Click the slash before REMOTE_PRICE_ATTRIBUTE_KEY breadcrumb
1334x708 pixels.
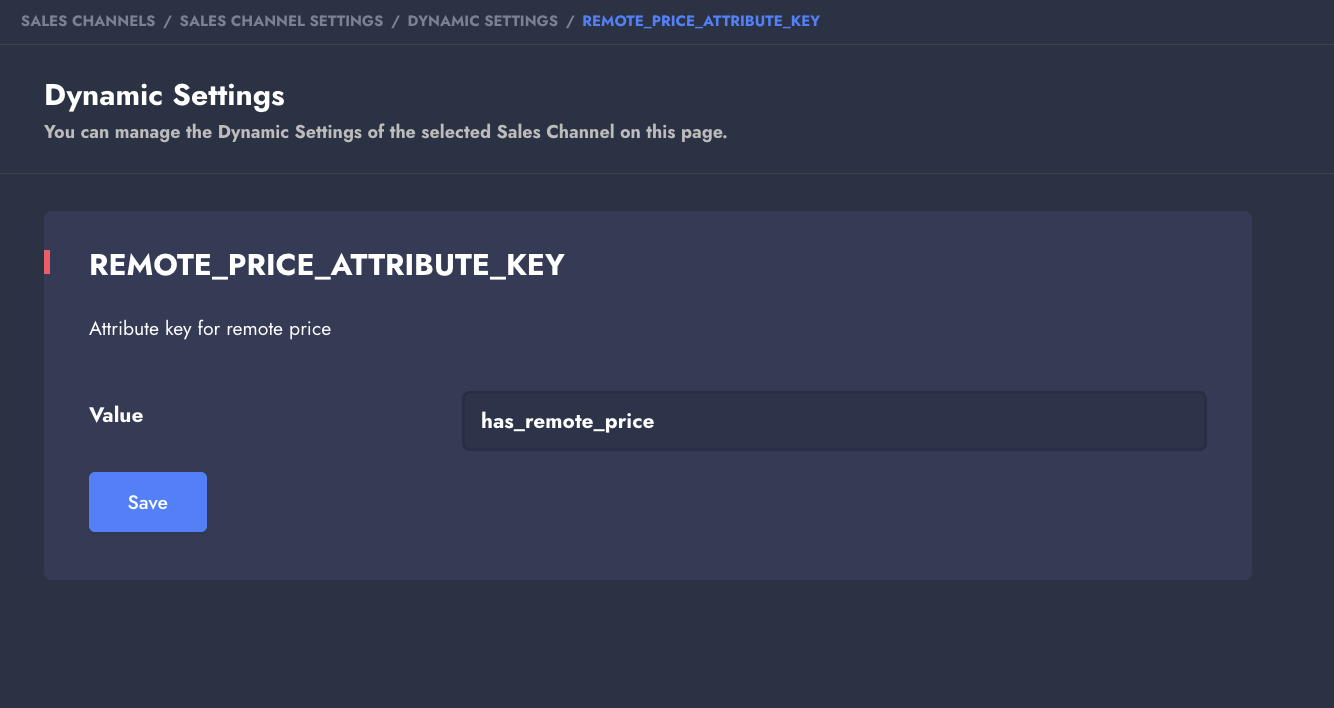coord(570,21)
